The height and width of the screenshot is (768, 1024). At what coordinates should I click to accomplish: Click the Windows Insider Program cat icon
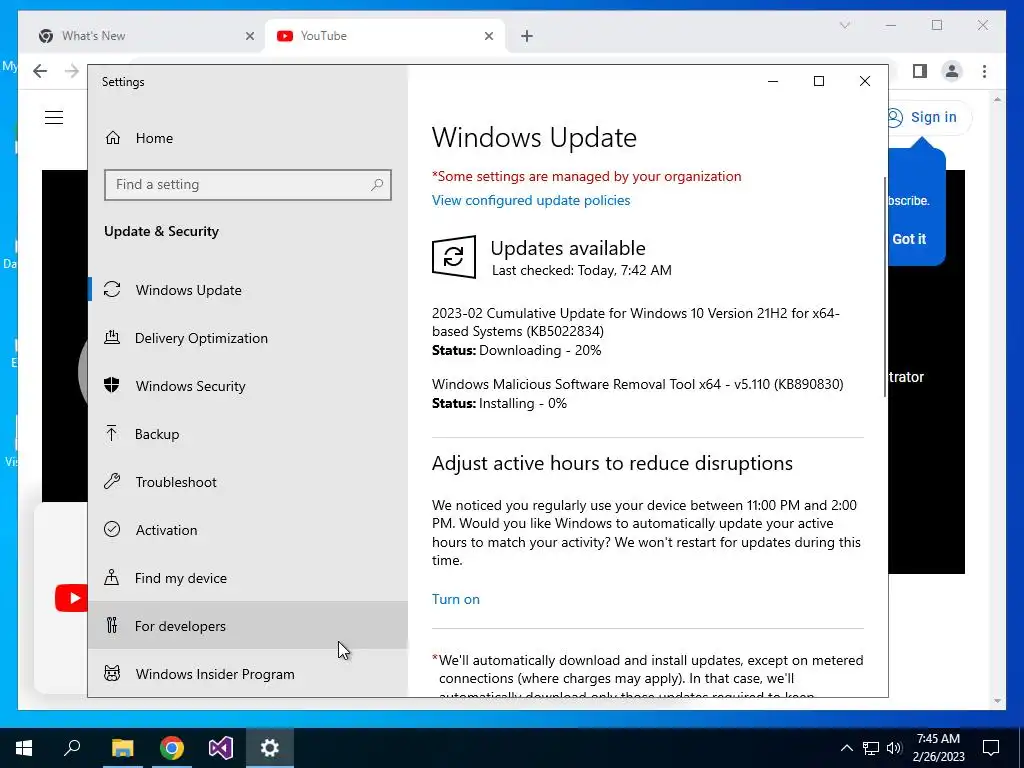112,673
